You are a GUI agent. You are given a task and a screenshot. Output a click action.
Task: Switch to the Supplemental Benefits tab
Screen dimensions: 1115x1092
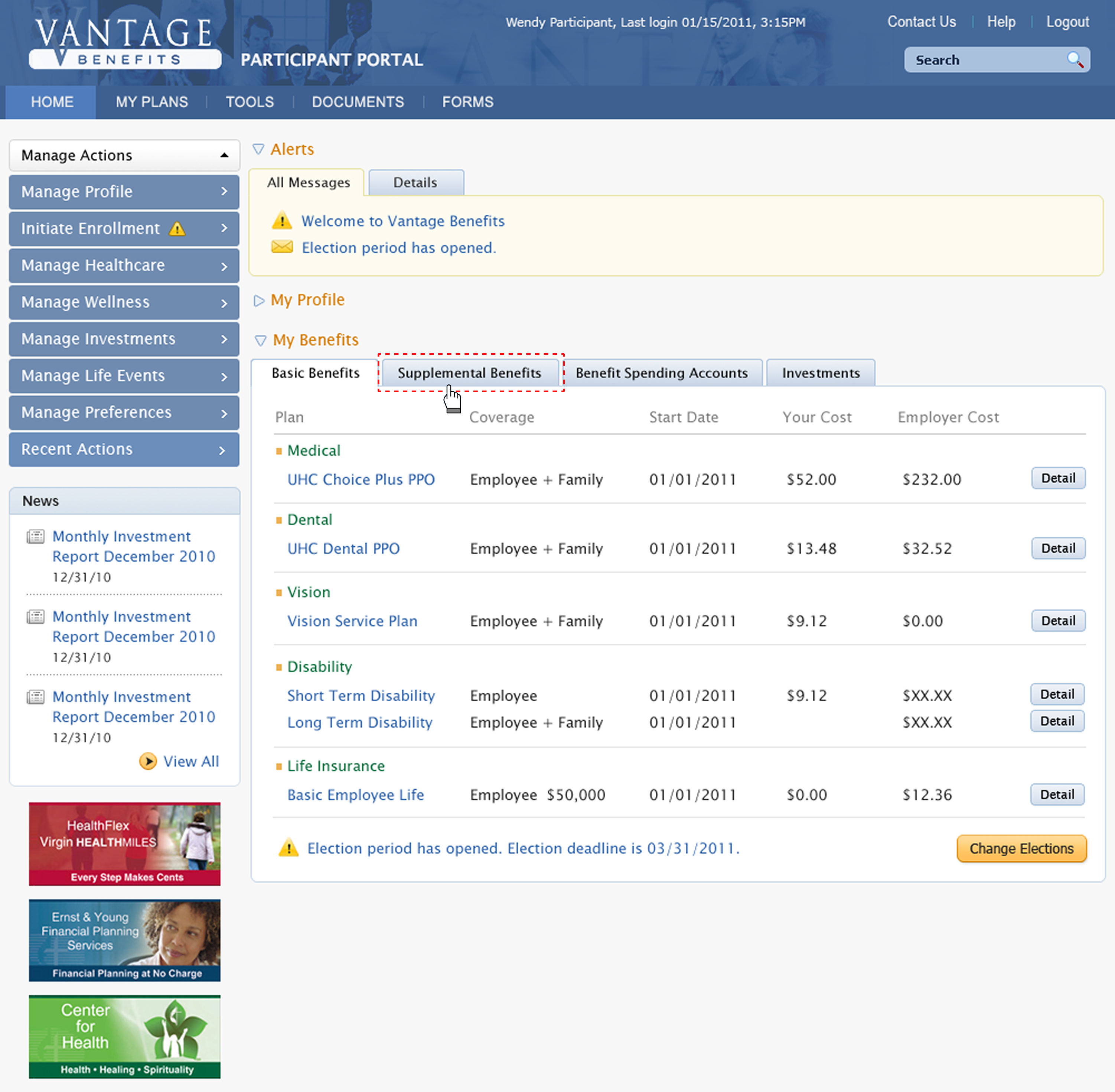(x=470, y=373)
